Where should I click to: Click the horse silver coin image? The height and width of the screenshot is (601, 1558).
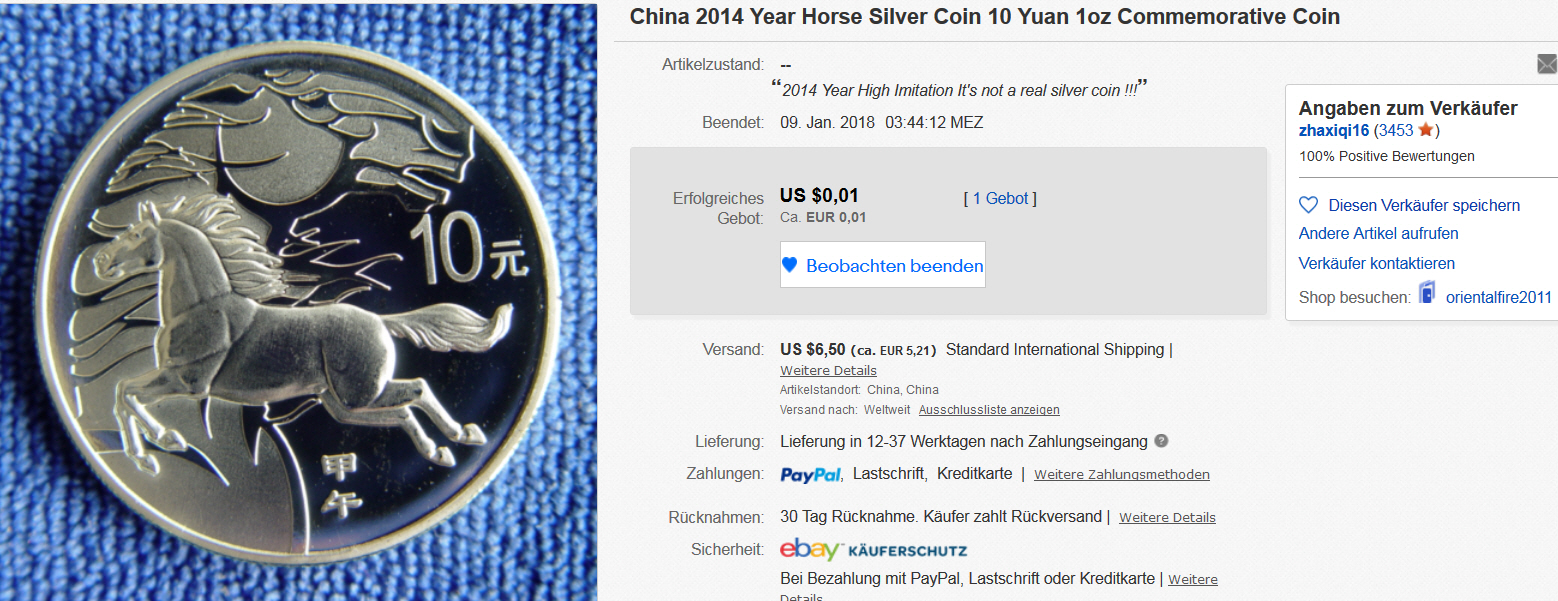coord(299,300)
